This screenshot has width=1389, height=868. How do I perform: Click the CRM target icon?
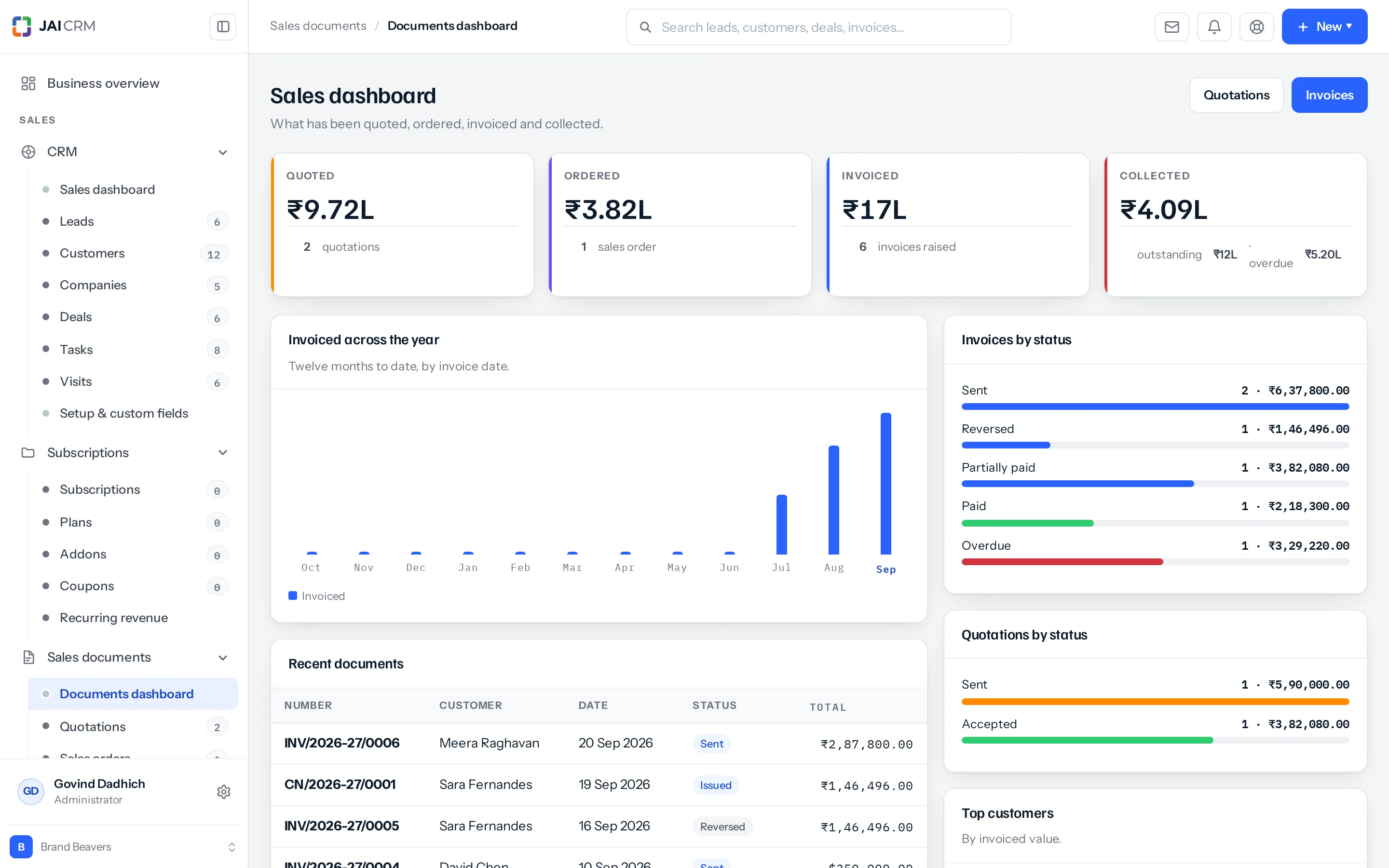pyautogui.click(x=28, y=151)
